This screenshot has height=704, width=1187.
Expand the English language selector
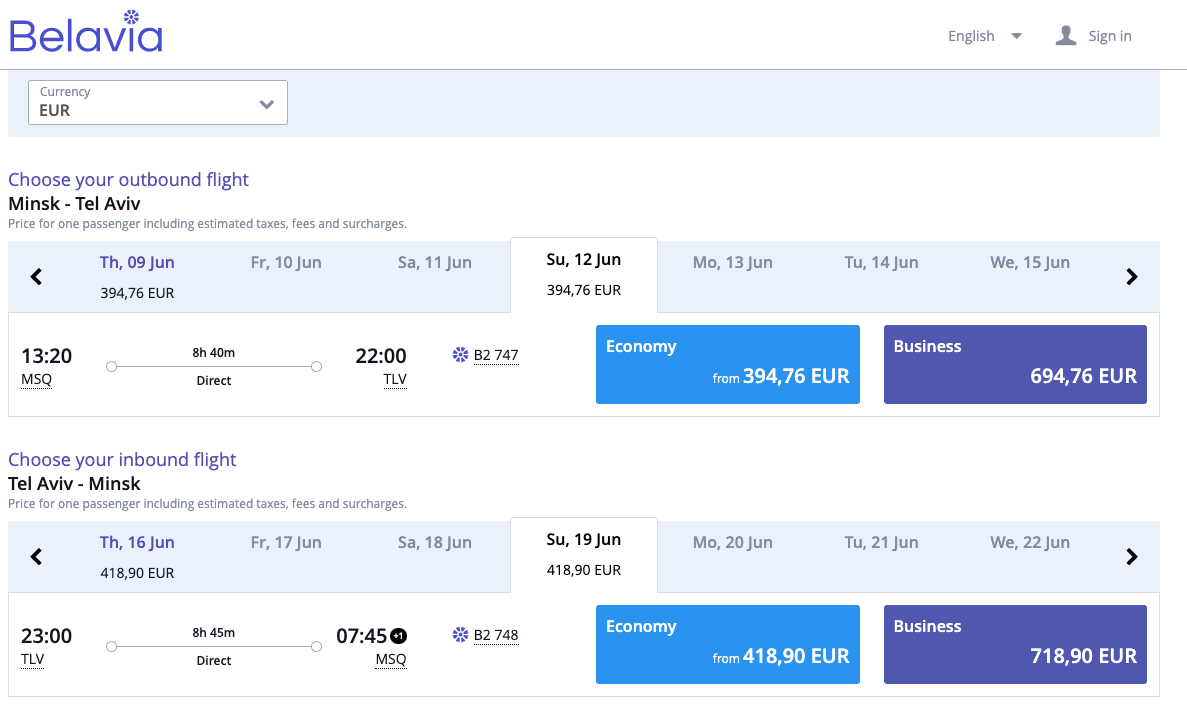point(984,36)
